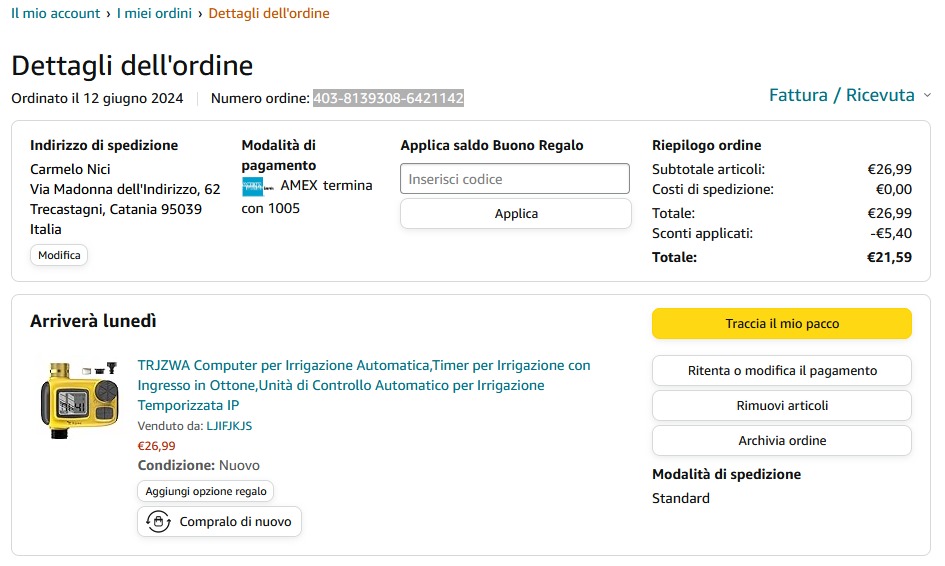The height and width of the screenshot is (566, 945).
Task: Click Traccia il mio pacco
Action: pyautogui.click(x=782, y=324)
